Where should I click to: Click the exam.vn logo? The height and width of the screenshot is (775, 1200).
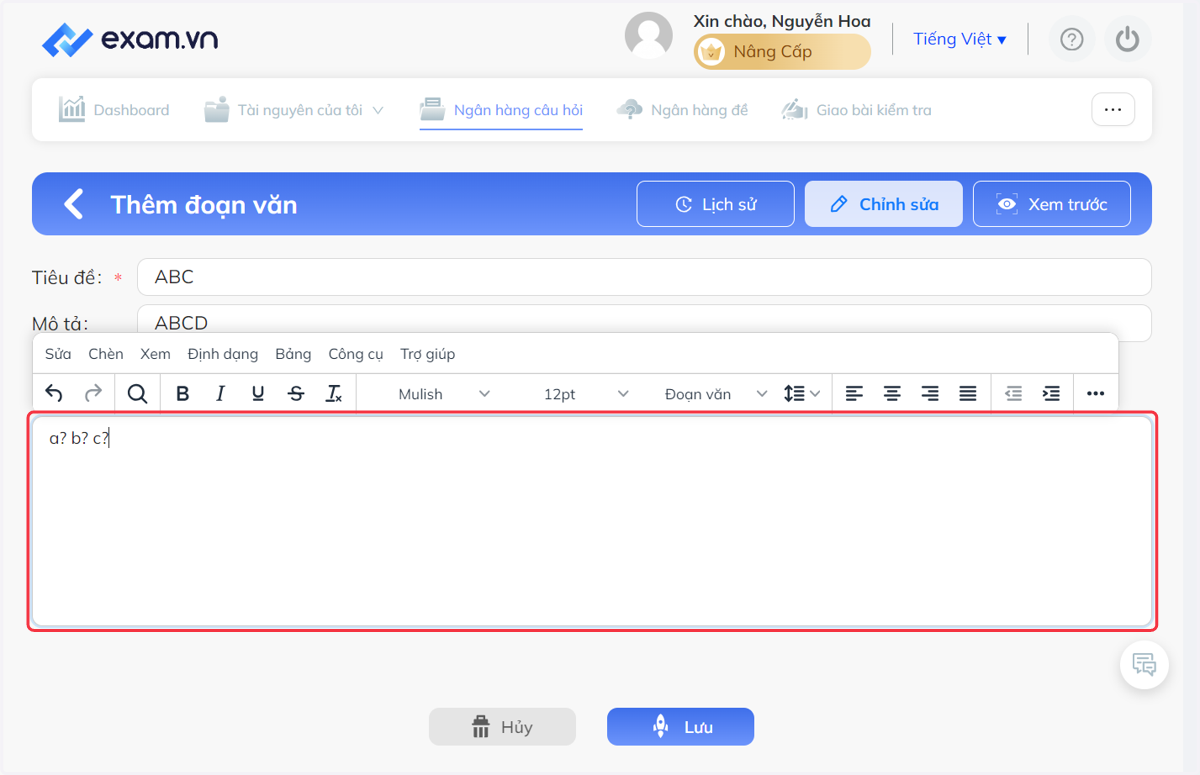[130, 40]
